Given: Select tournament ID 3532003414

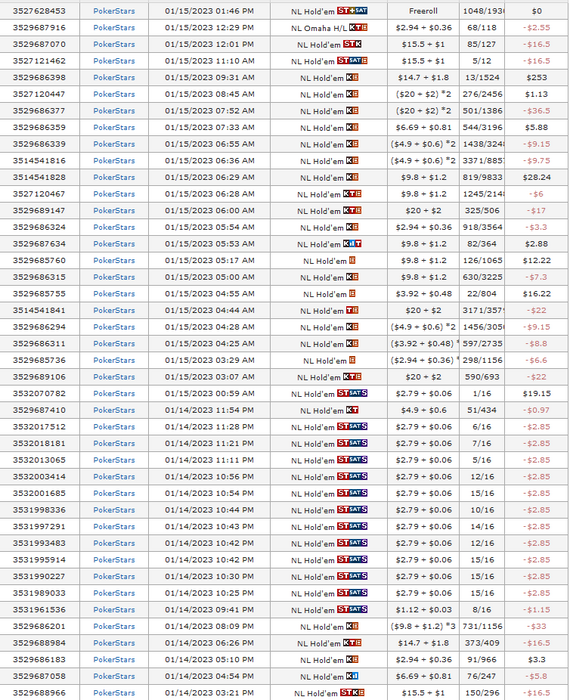Looking at the screenshot, I should [x=39, y=476].
